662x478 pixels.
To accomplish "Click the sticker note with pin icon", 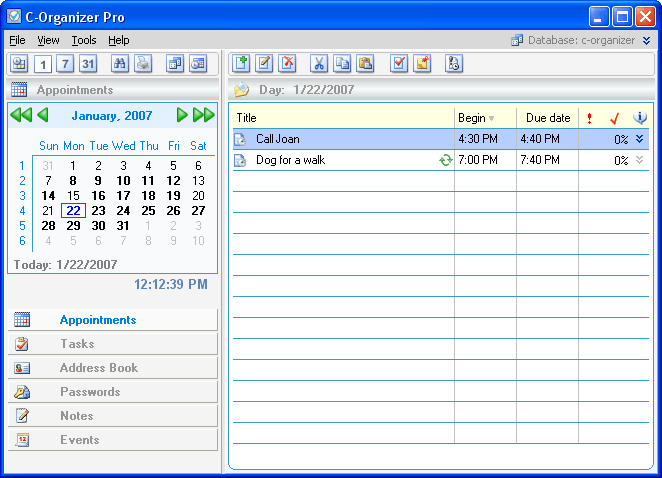I will pyautogui.click(x=422, y=64).
